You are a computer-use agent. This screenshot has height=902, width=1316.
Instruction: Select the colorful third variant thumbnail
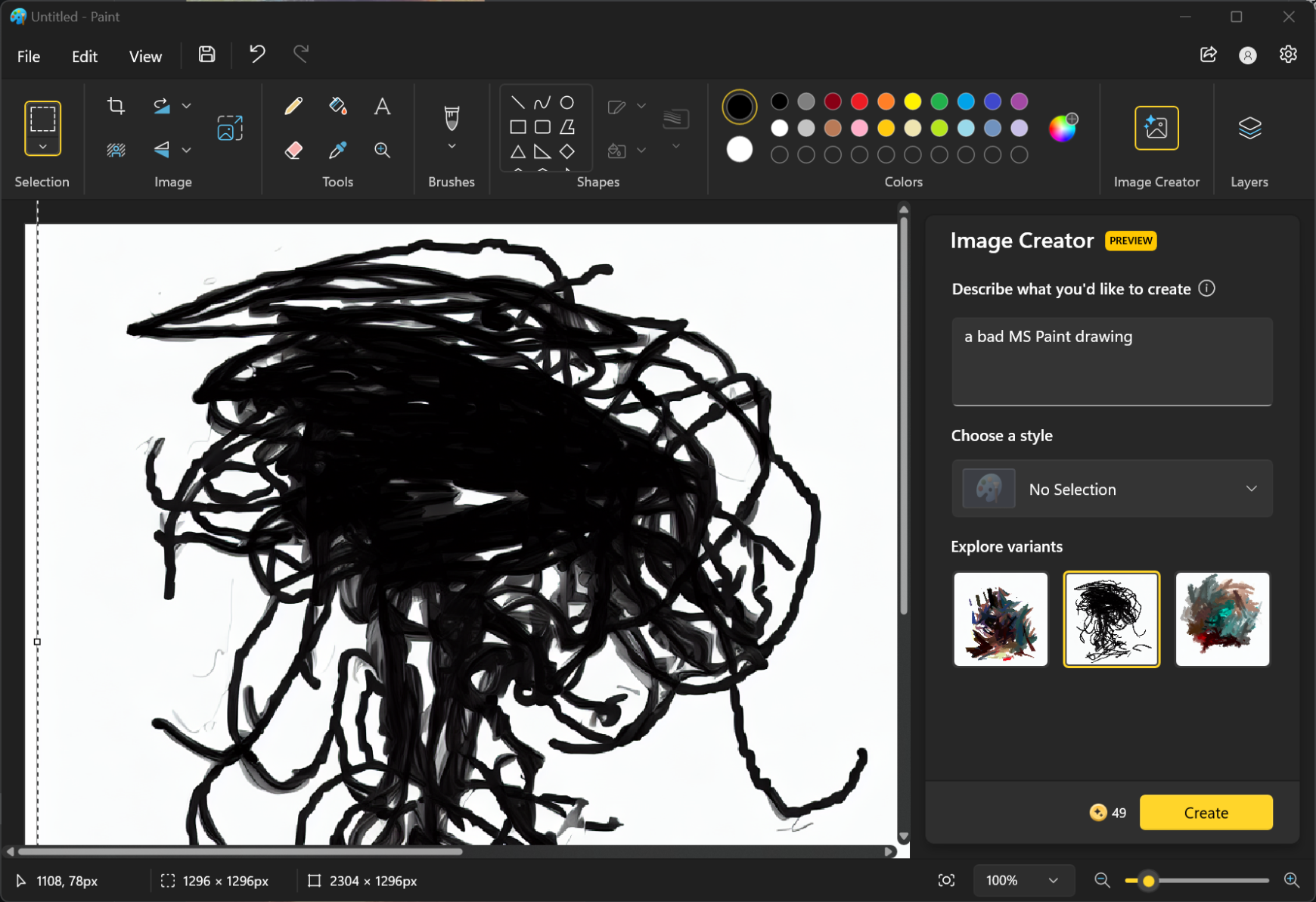[x=1221, y=619]
